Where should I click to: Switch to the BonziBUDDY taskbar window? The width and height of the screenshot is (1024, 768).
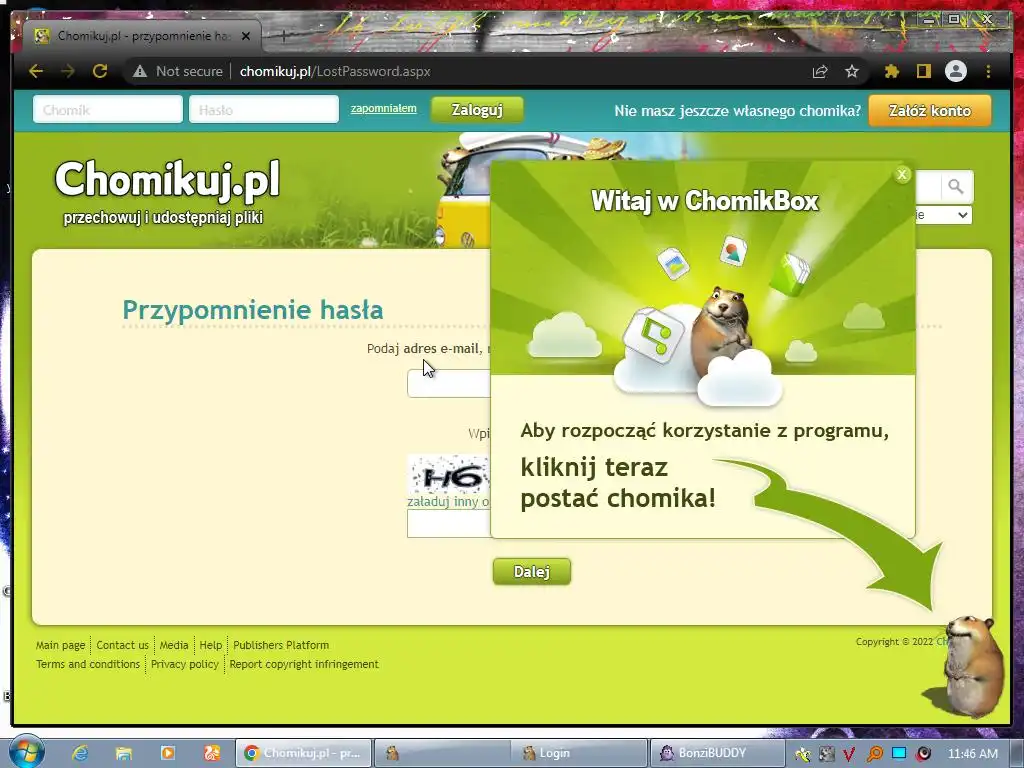coord(716,753)
